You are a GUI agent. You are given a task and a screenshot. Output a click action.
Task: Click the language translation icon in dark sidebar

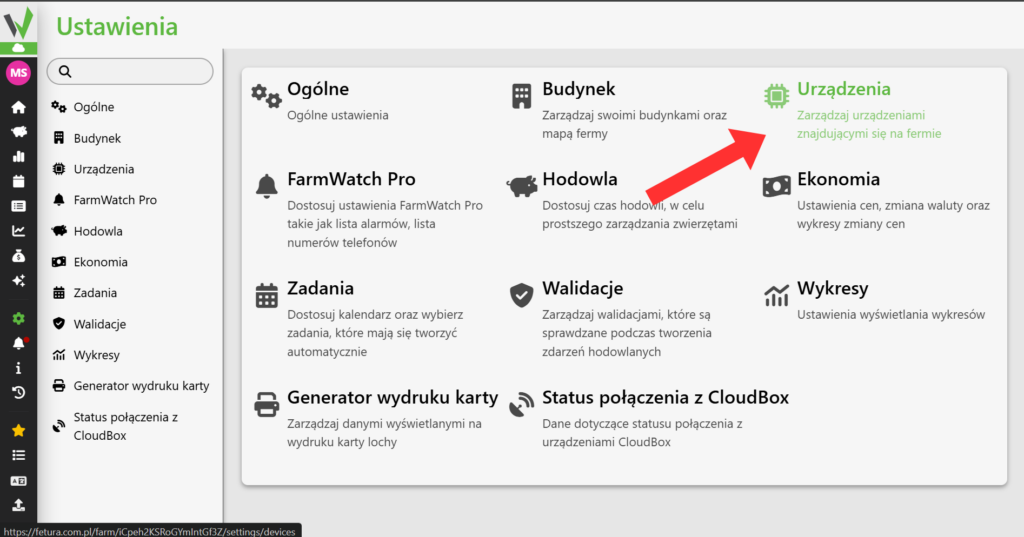[x=18, y=481]
